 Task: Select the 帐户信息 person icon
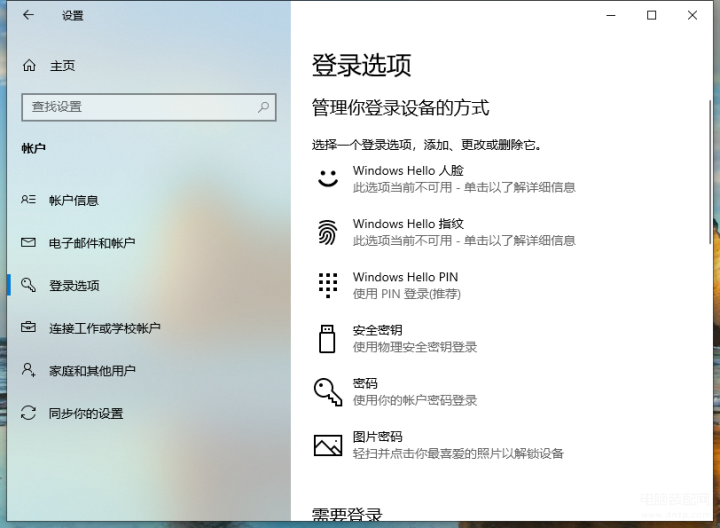click(x=28, y=200)
